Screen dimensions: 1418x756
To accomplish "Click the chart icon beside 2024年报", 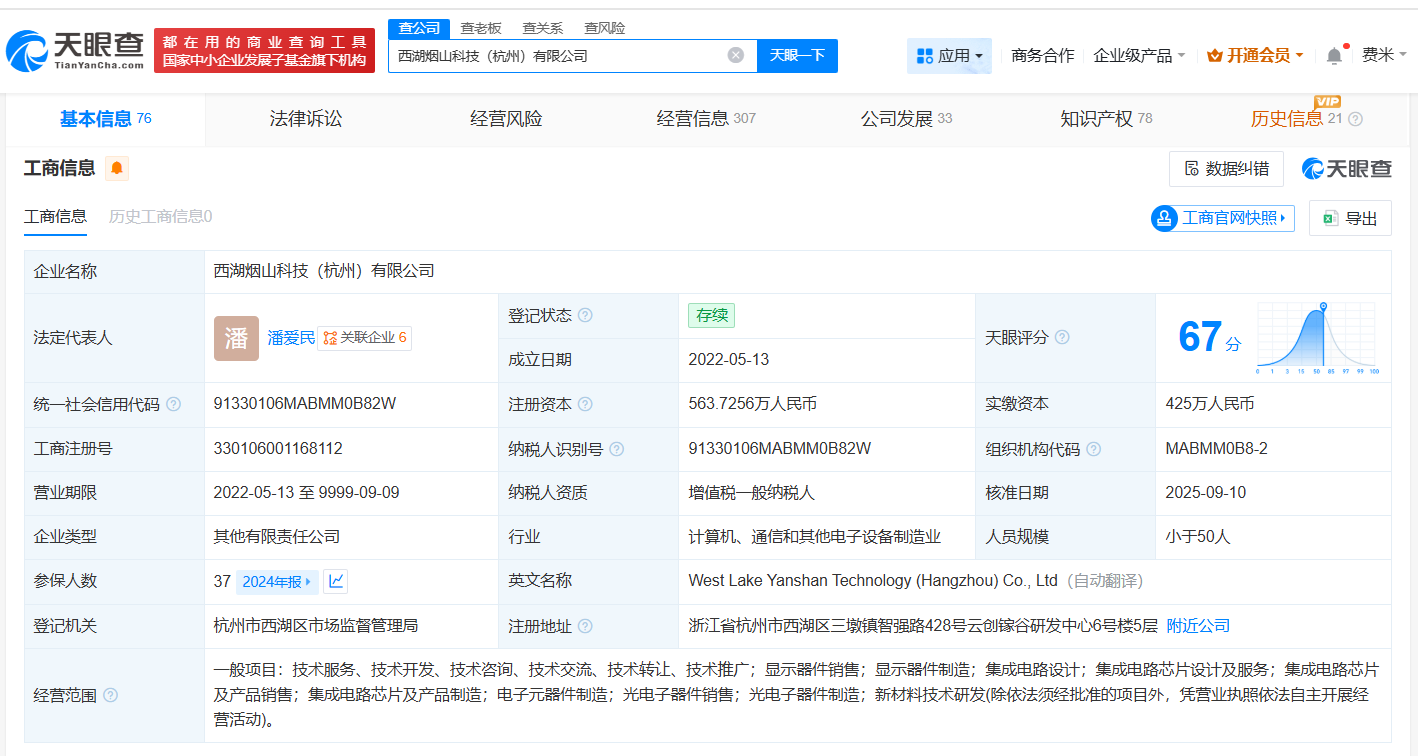I will [x=334, y=581].
